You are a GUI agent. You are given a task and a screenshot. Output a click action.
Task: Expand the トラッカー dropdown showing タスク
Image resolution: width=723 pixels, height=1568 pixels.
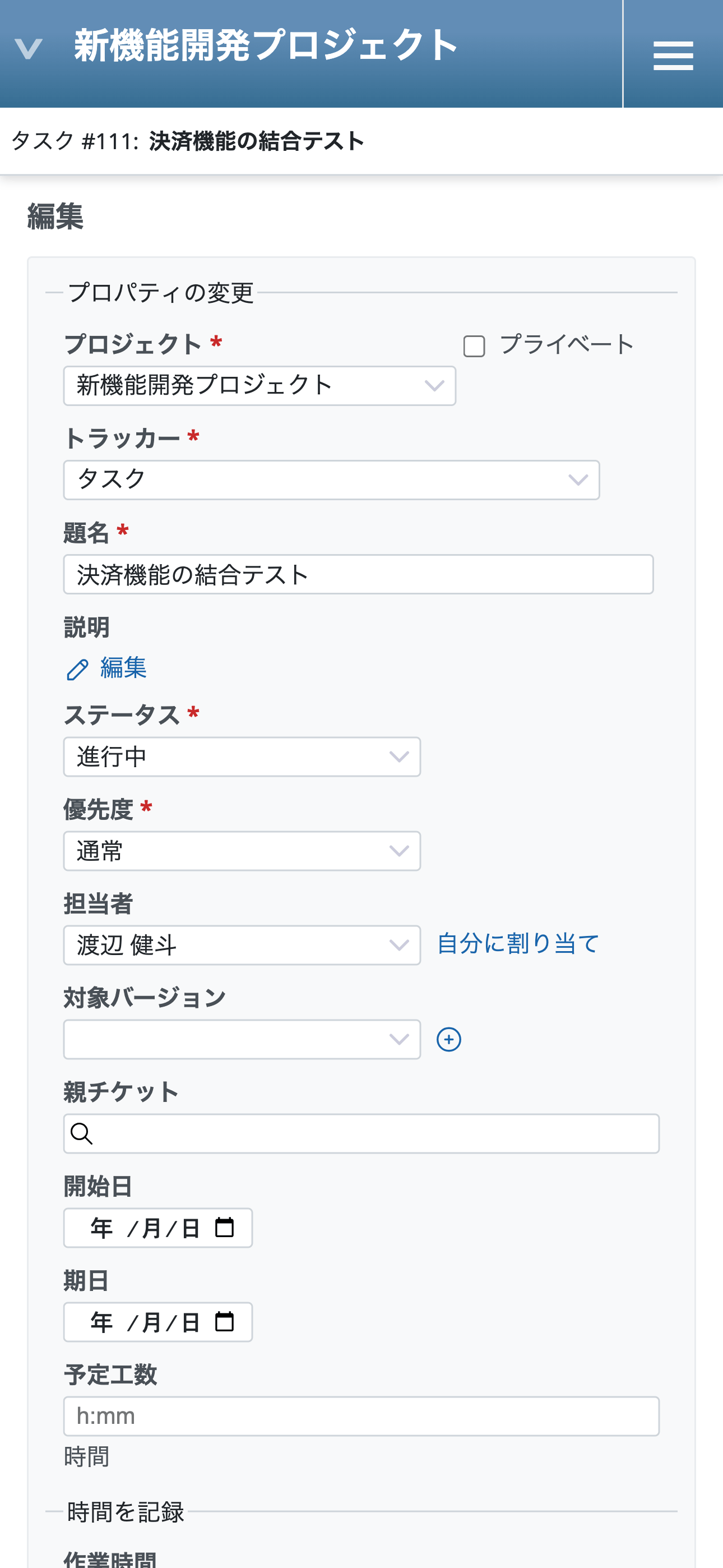331,480
